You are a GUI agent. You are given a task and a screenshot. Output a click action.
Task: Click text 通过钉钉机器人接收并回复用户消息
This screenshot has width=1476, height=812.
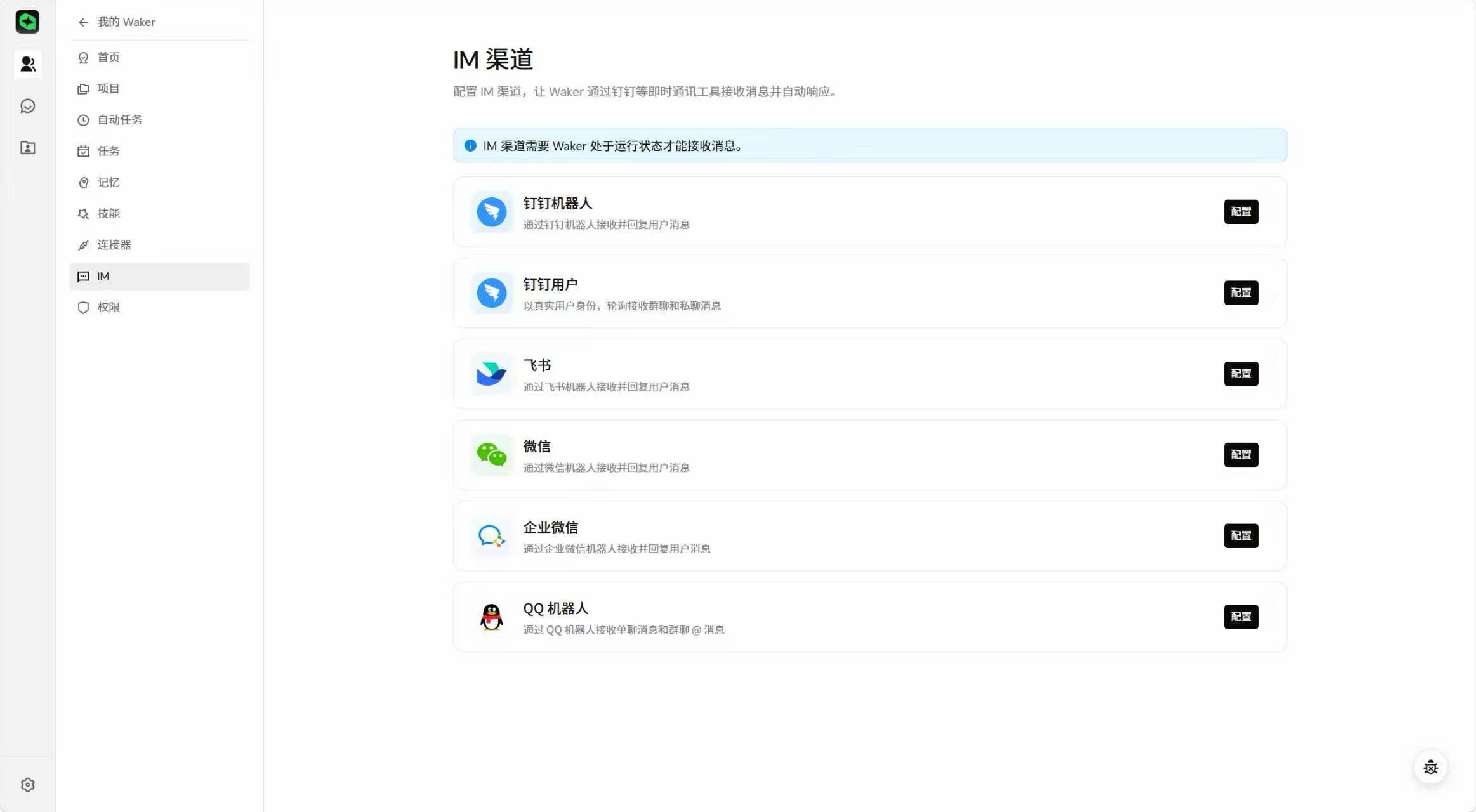pyautogui.click(x=606, y=225)
